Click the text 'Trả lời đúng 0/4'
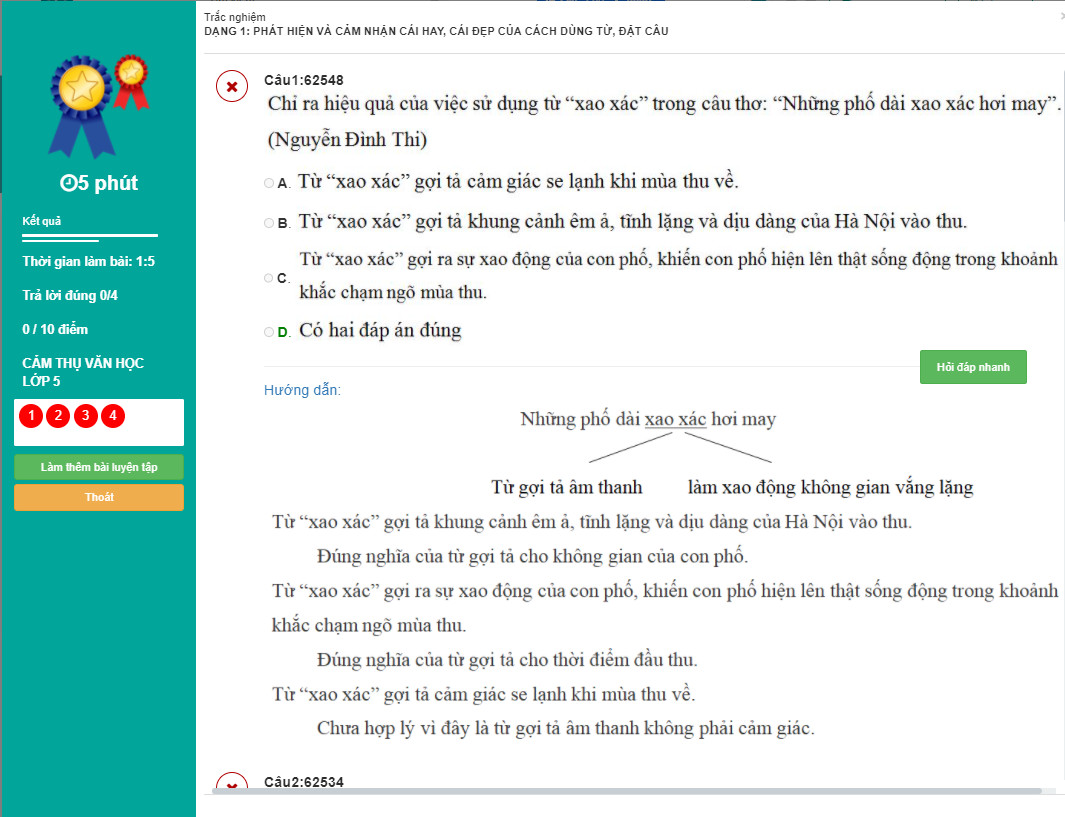 click(x=70, y=295)
